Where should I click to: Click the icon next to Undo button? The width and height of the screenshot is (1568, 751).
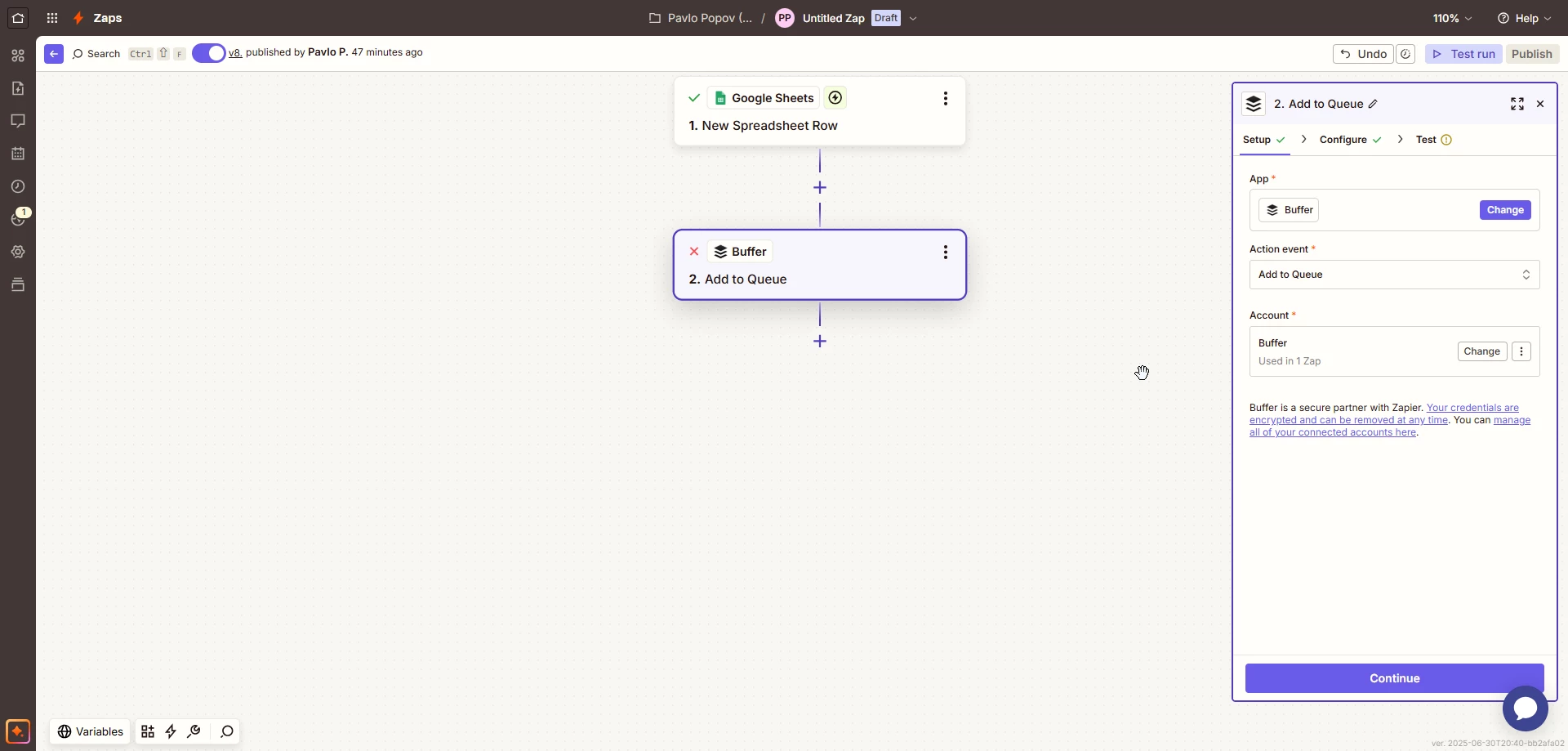click(x=1405, y=54)
